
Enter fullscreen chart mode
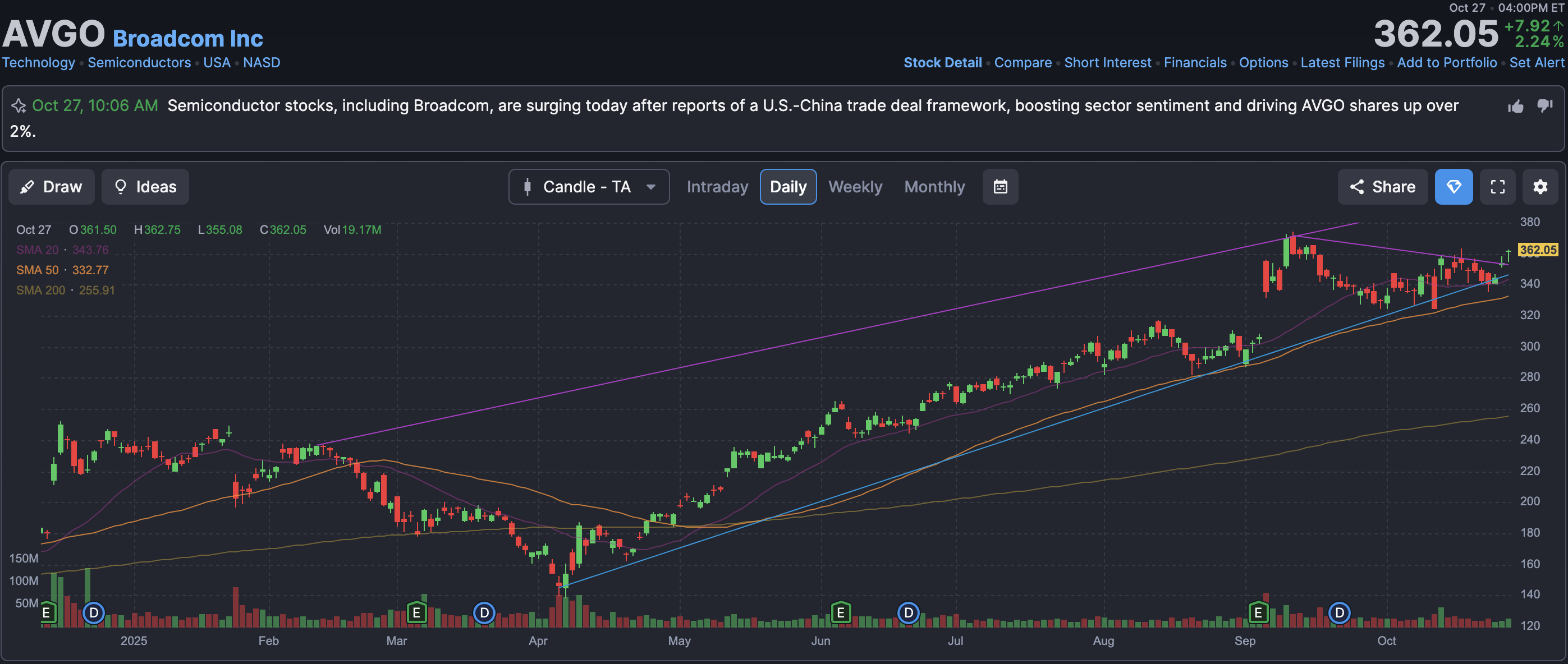[1497, 187]
